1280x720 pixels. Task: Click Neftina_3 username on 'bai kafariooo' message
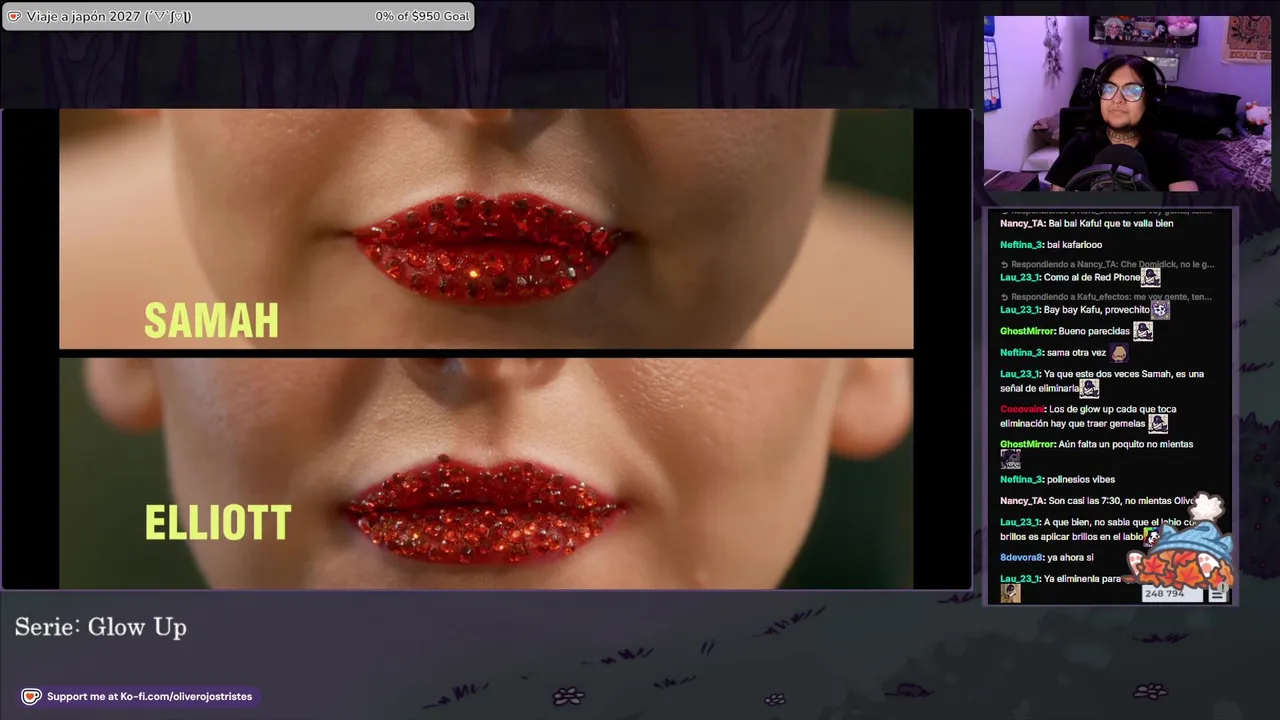pos(1022,244)
